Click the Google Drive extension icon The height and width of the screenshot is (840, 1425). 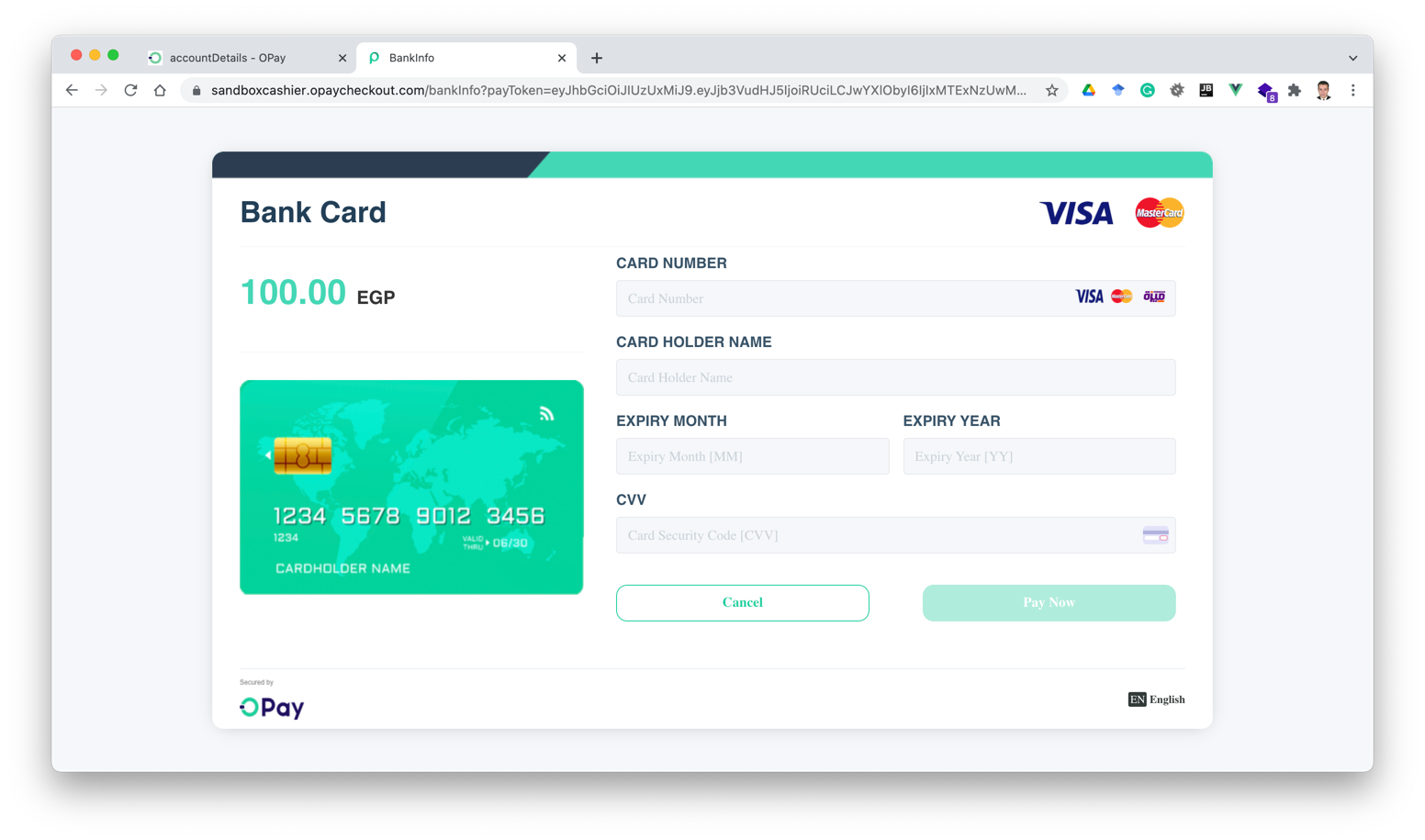1088,90
